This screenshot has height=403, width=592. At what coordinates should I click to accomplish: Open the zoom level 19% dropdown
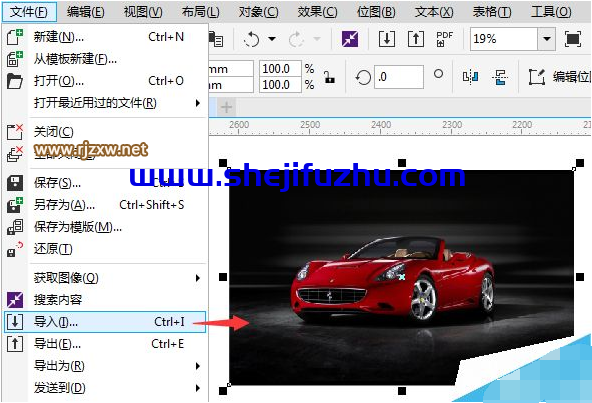tap(546, 39)
